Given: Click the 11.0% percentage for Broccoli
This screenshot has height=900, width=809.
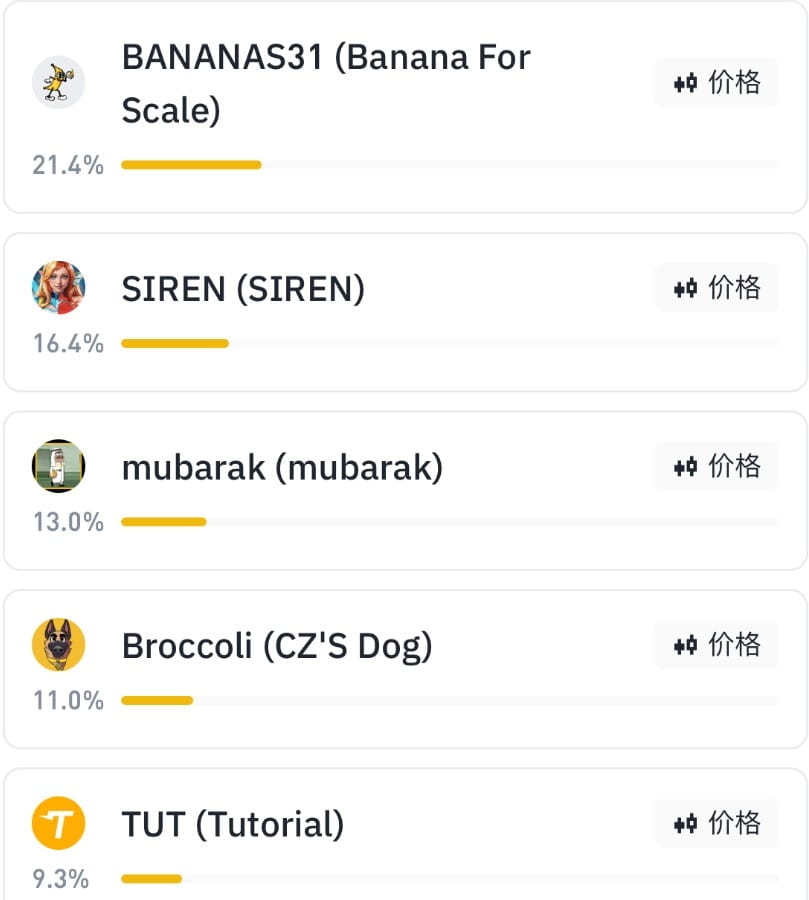Looking at the screenshot, I should click(68, 700).
